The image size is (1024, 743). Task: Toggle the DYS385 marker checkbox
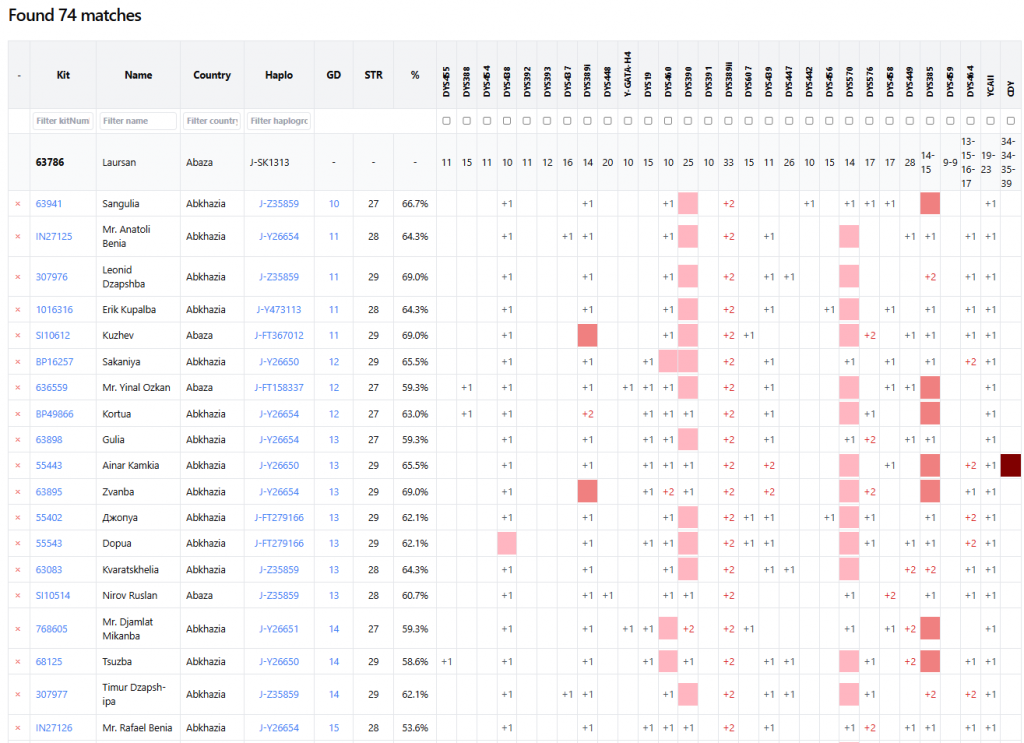tap(930, 121)
